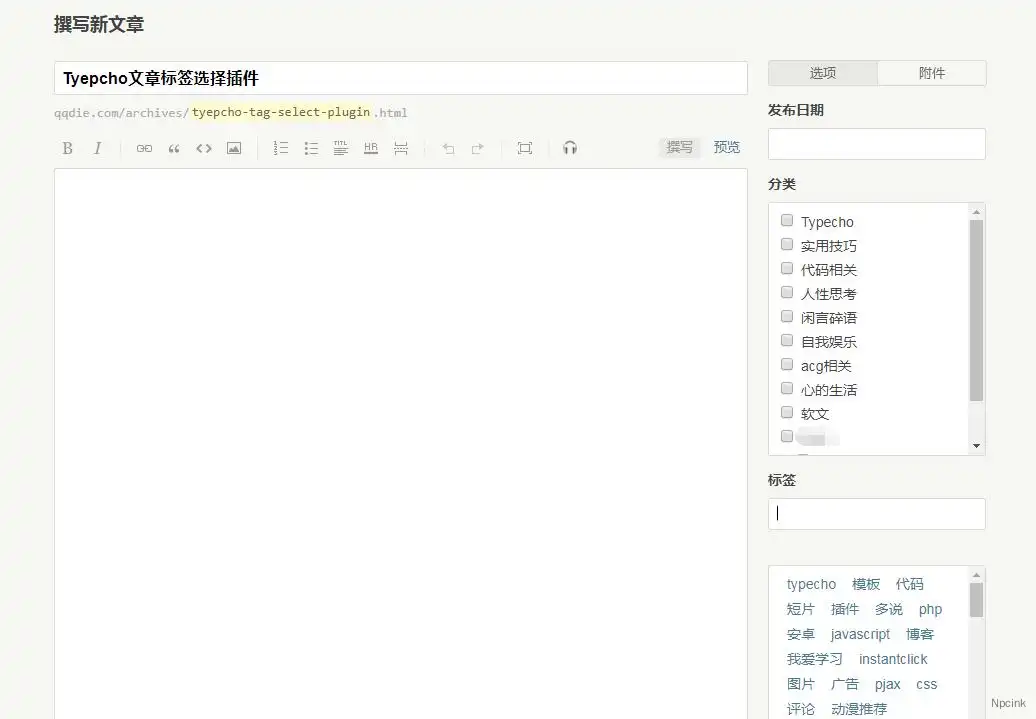This screenshot has width=1036, height=719.
Task: Add the 广告 tag
Action: 844,684
